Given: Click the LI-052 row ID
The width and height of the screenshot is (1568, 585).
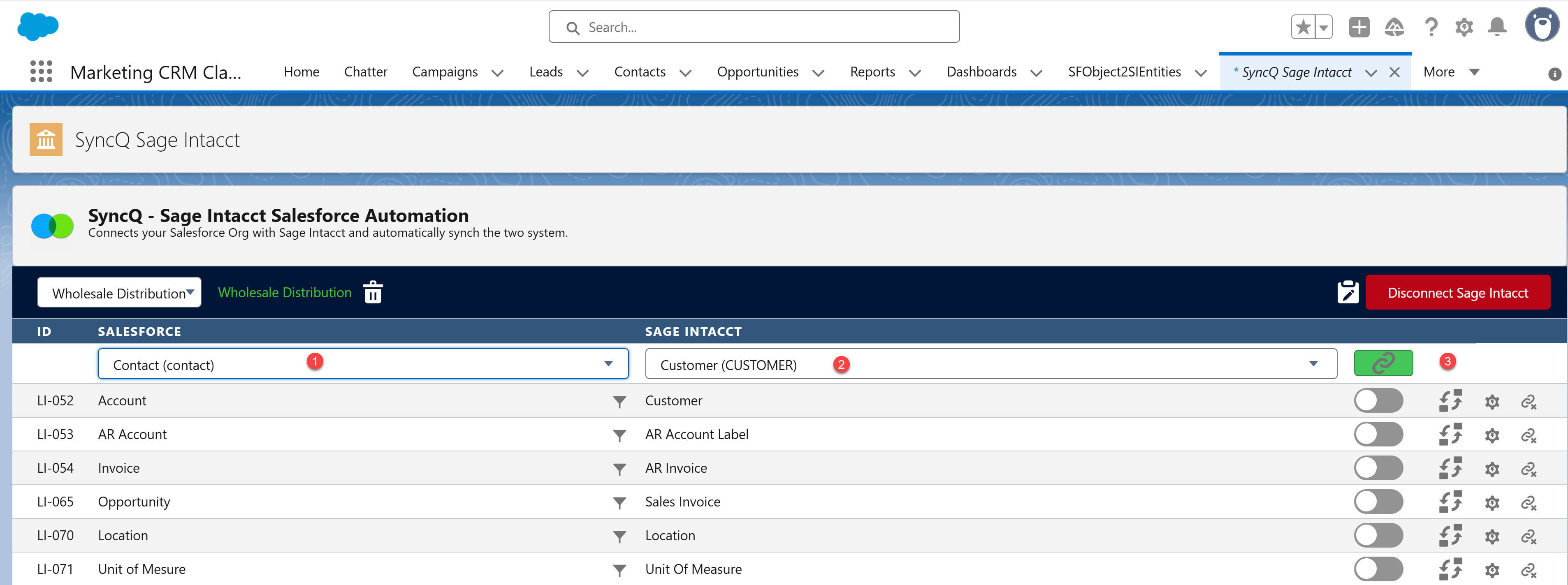Looking at the screenshot, I should 55,401.
